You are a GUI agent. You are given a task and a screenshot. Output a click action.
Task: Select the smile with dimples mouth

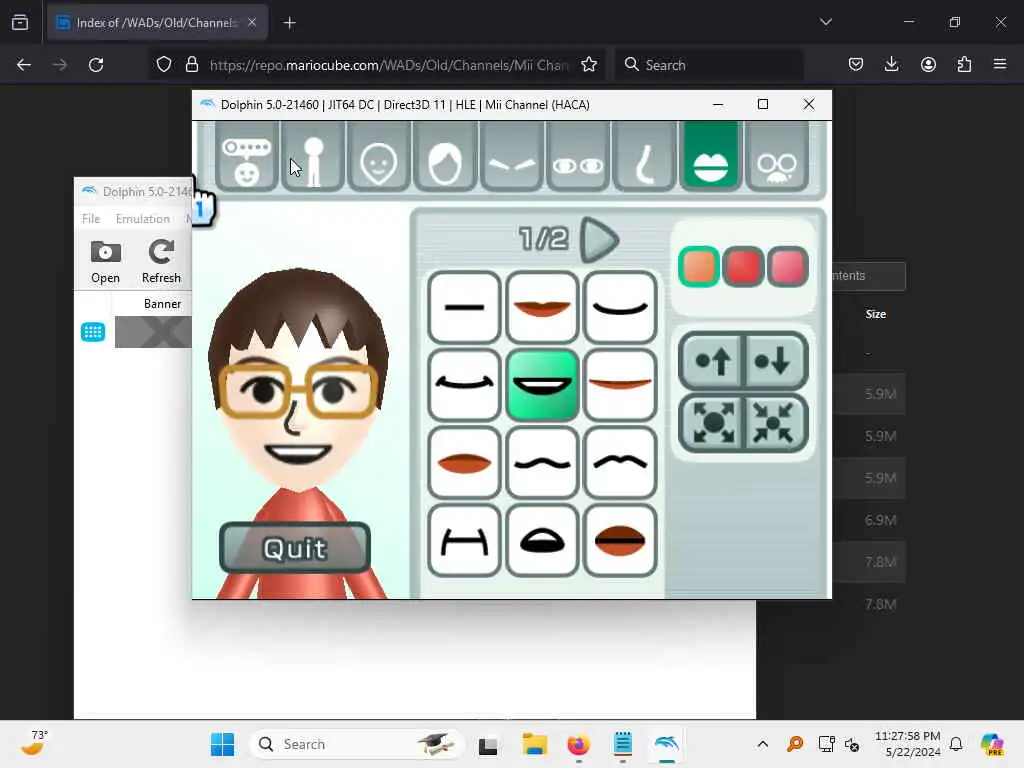[x=464, y=385]
